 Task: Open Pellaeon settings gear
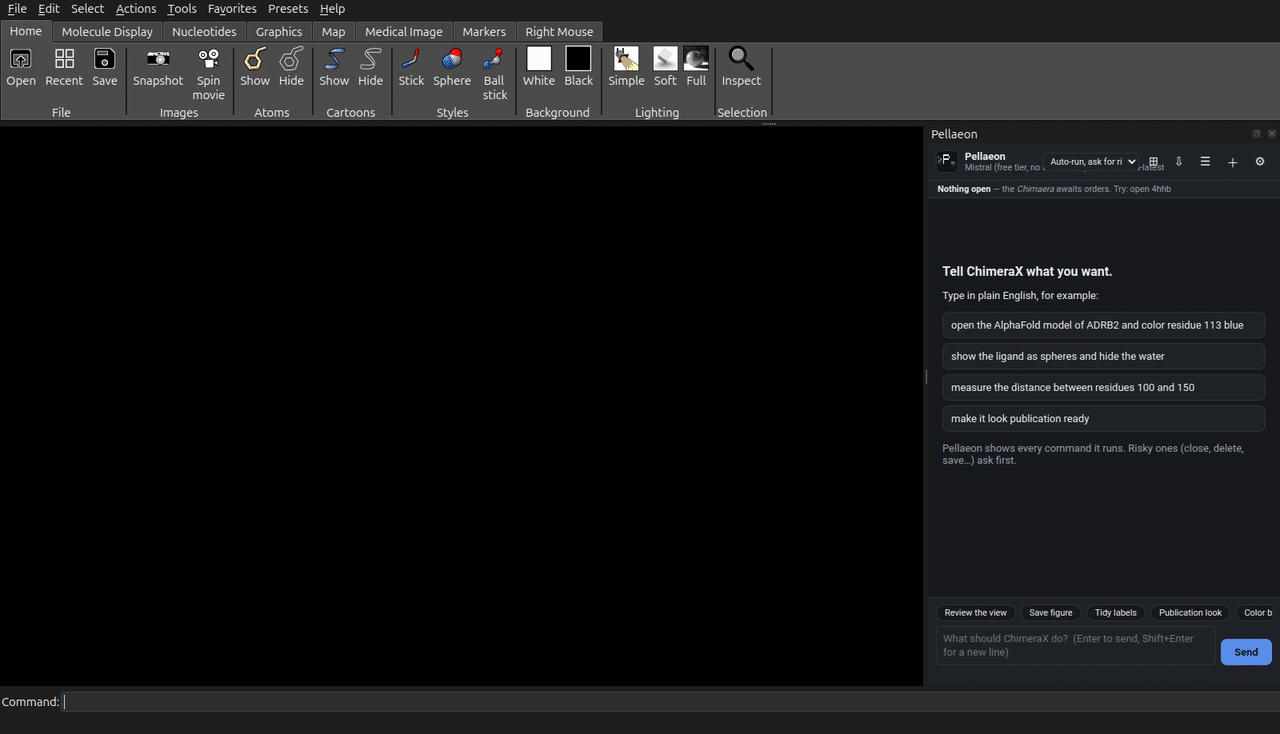click(1260, 162)
